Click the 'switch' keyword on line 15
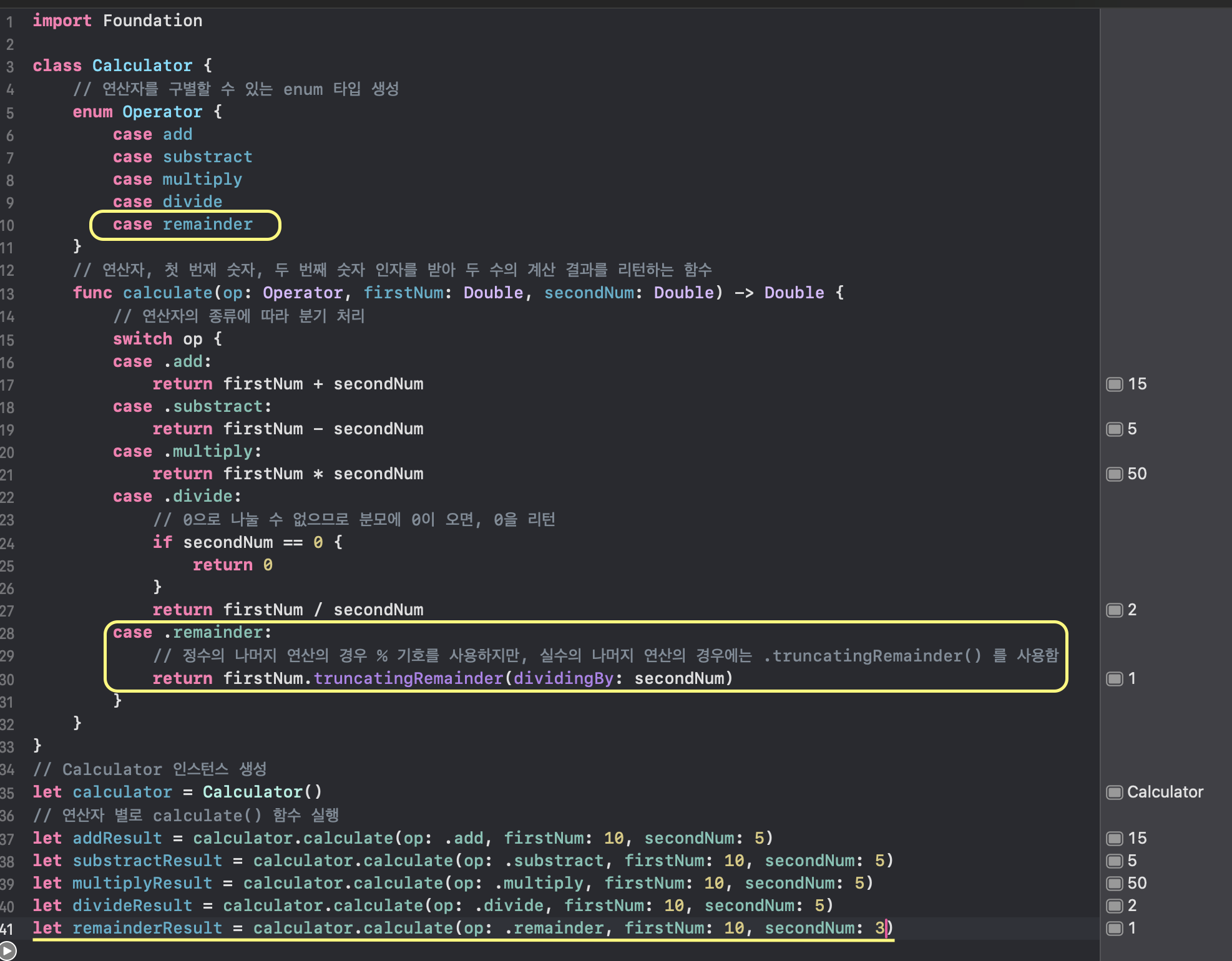The image size is (1232, 961). [142, 339]
